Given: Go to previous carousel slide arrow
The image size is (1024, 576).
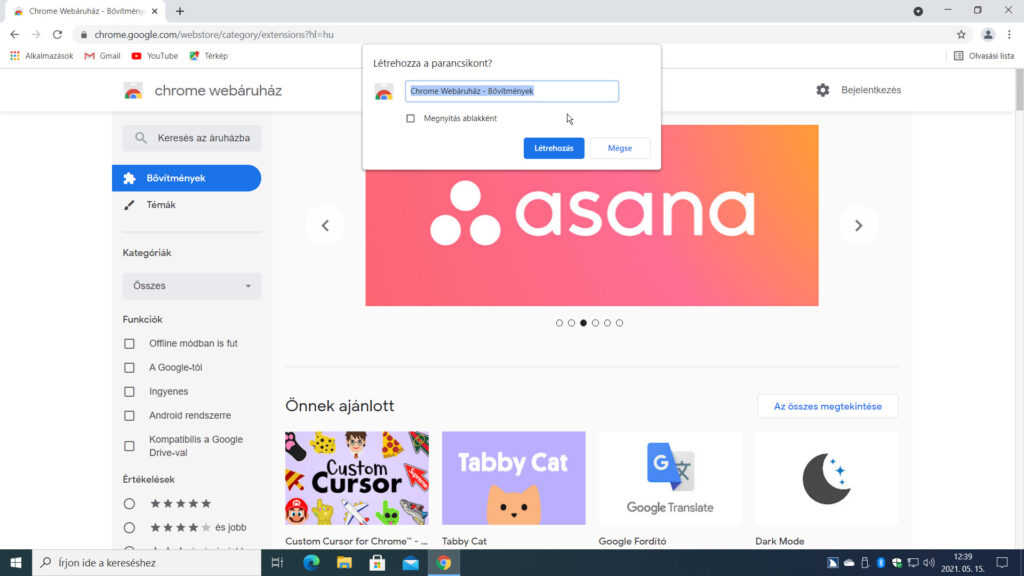Looking at the screenshot, I should click(x=325, y=225).
